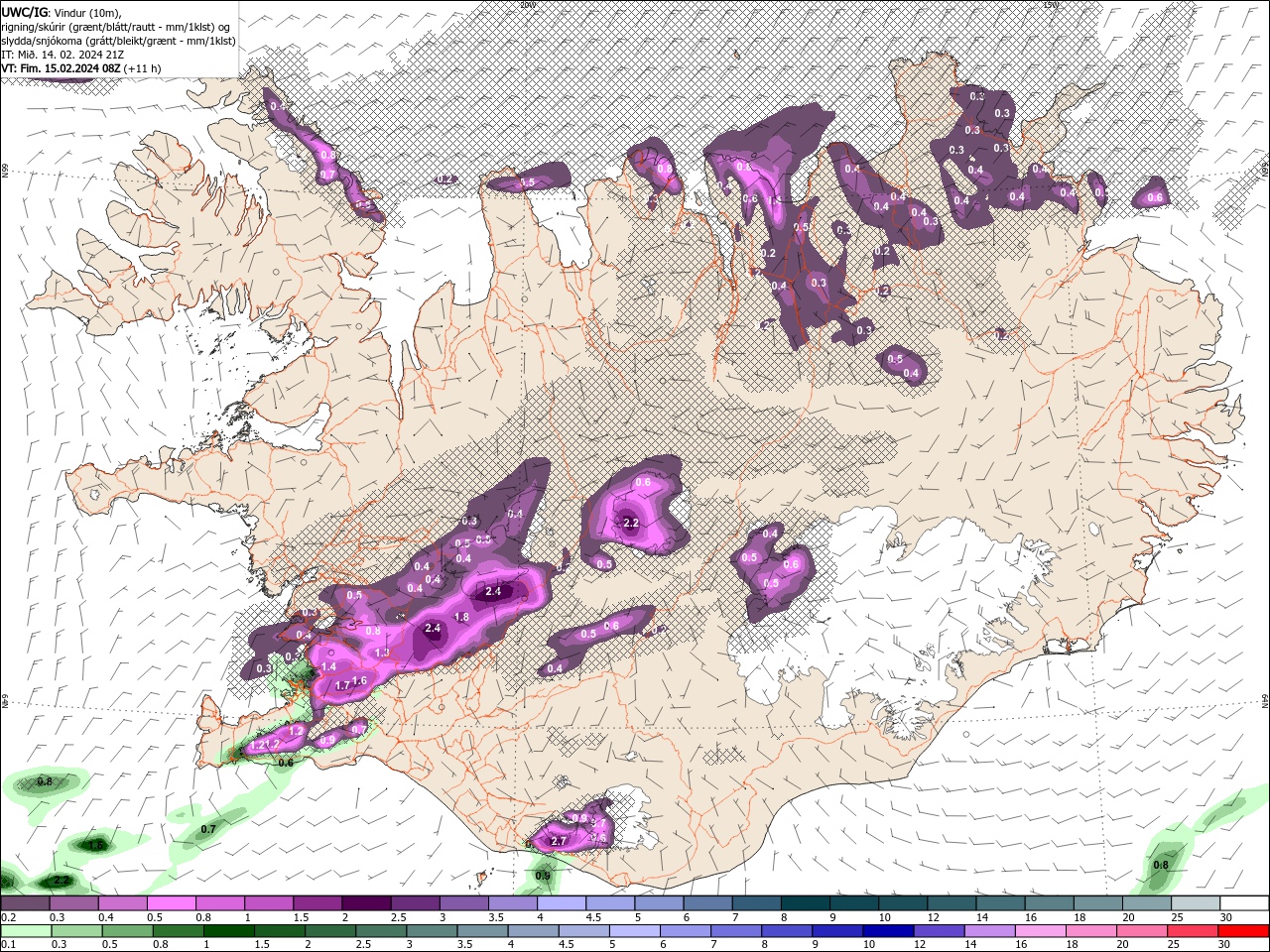The image size is (1270, 952).
Task: Click the 1.7 precipitation value on the map
Action: point(342,685)
